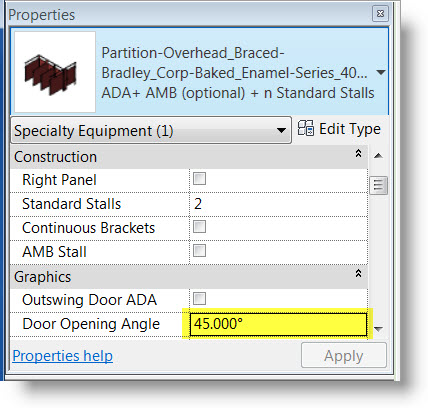Click the scrollbar thumb grip

point(378,185)
